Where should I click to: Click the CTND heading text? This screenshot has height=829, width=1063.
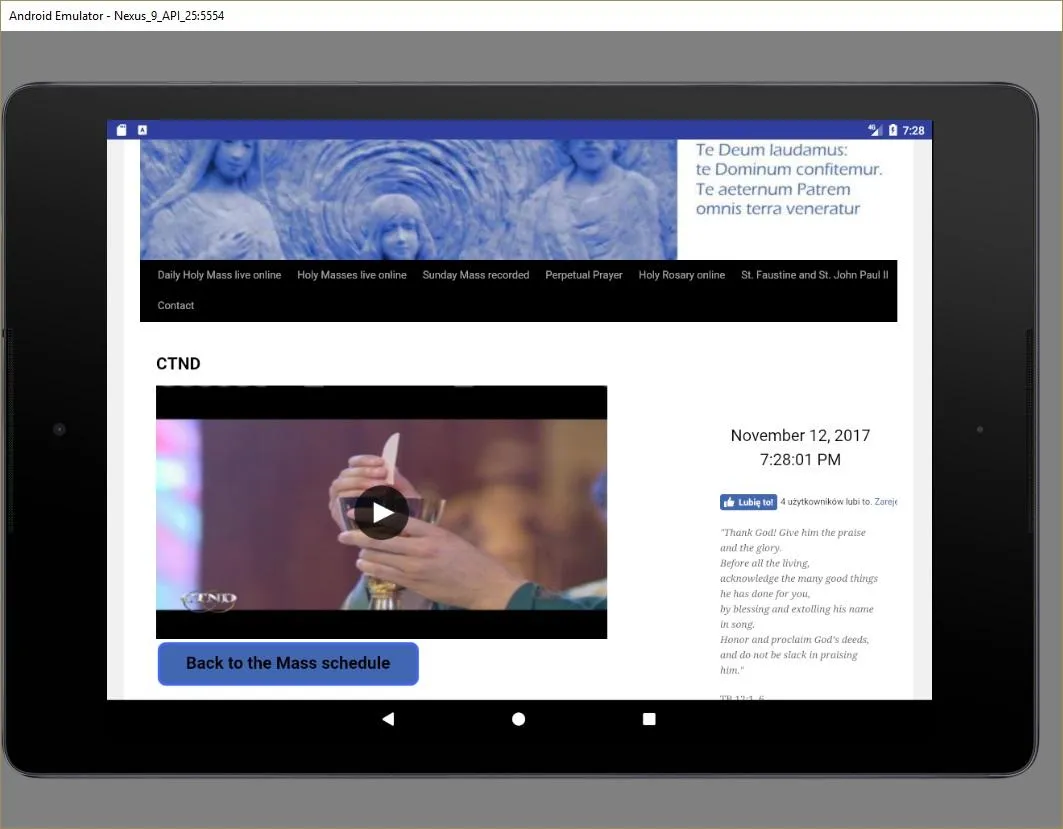tap(178, 364)
